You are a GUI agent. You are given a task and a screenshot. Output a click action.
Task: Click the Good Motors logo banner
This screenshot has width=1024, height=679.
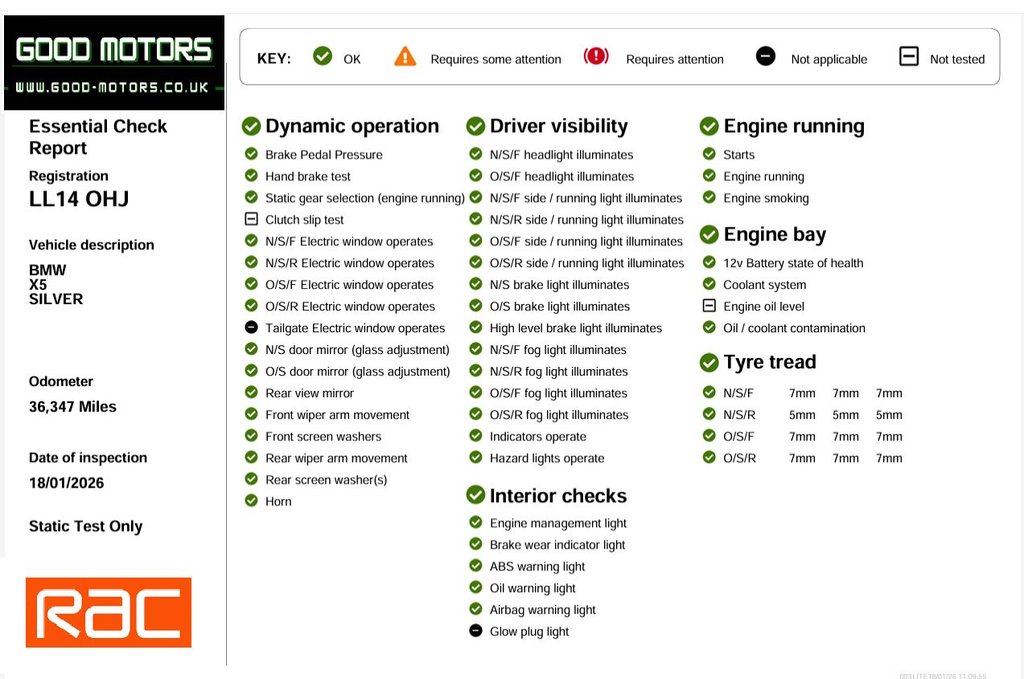click(113, 62)
